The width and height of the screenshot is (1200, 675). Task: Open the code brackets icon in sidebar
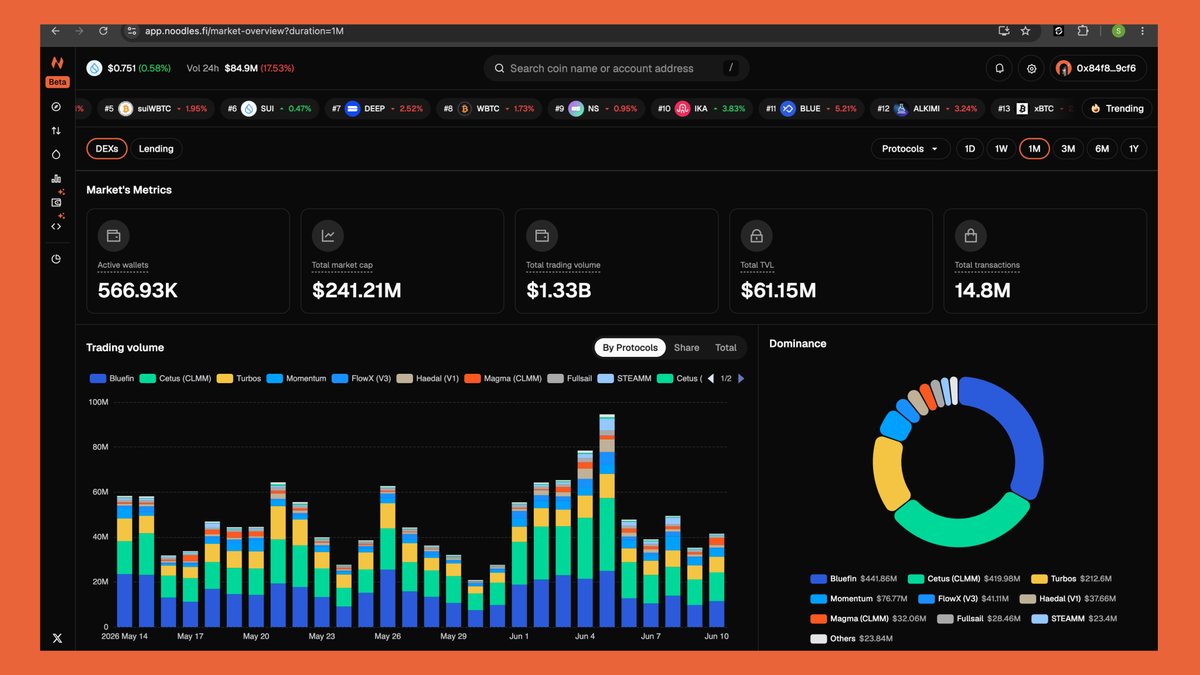pos(56,226)
